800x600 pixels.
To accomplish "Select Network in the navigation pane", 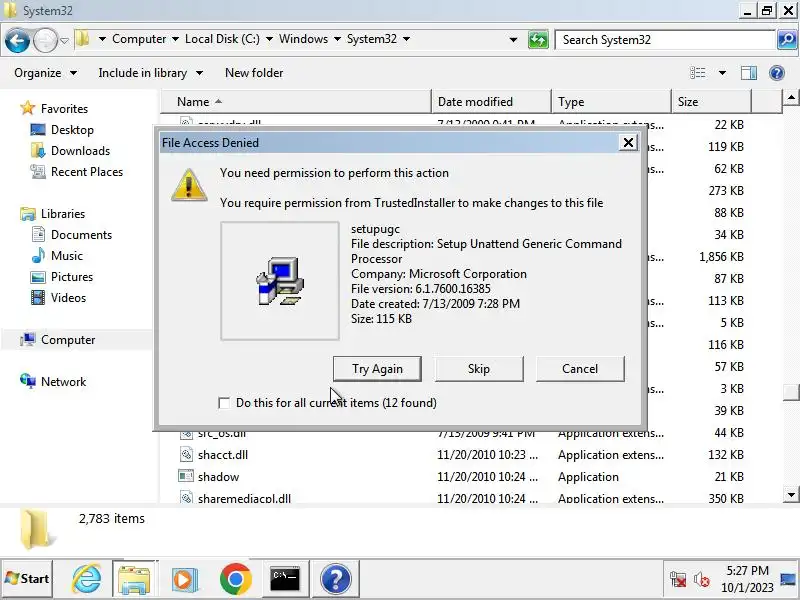I will coord(53,382).
